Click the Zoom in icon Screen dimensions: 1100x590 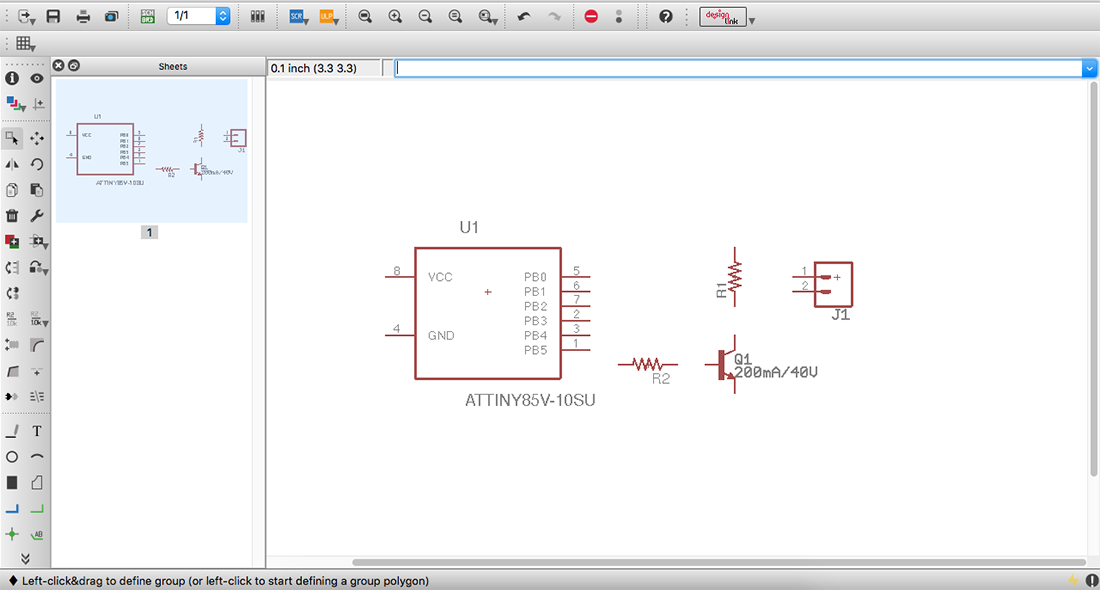pyautogui.click(x=395, y=16)
